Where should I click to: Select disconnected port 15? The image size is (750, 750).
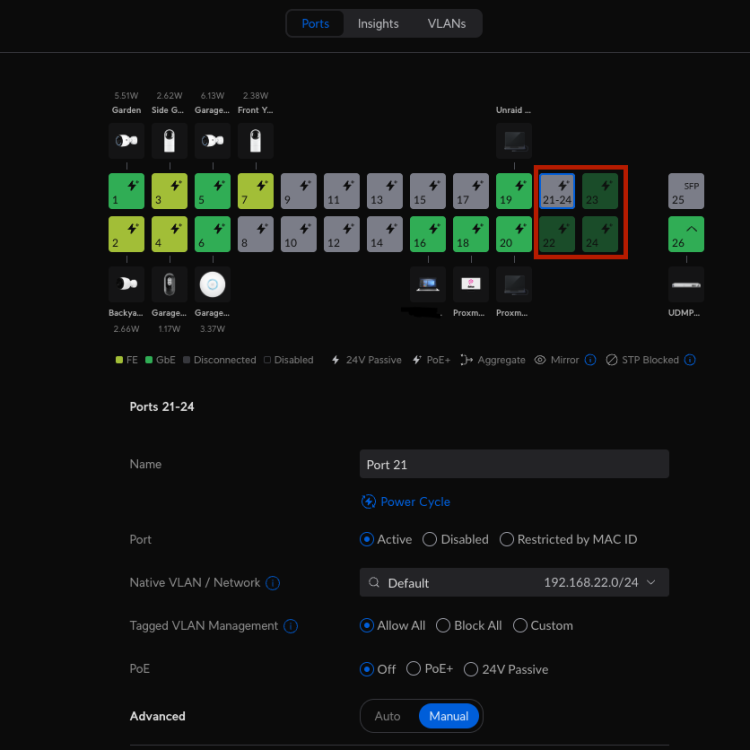(428, 191)
